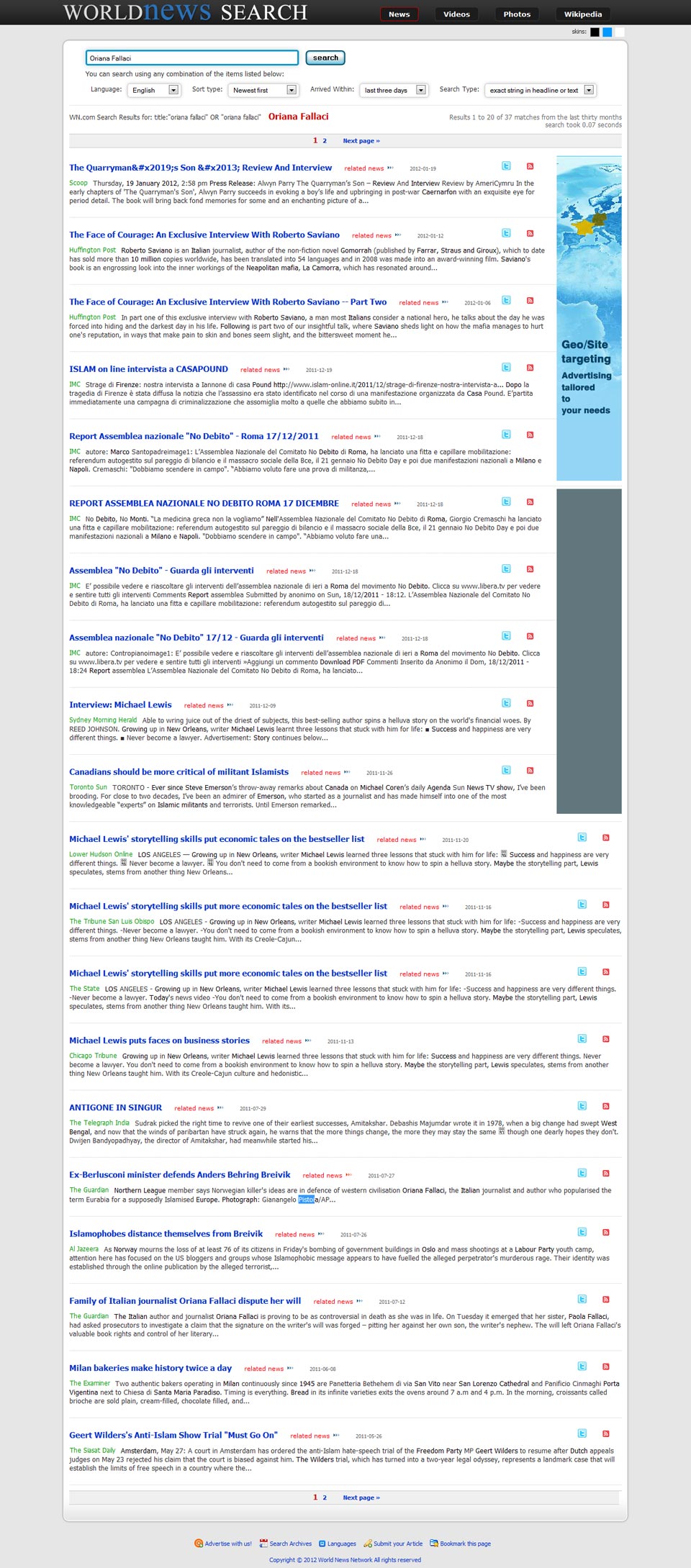This screenshot has width=691, height=1568.
Task: Tweet Michael Lewis puts faces on business stories
Action: coord(582,1038)
